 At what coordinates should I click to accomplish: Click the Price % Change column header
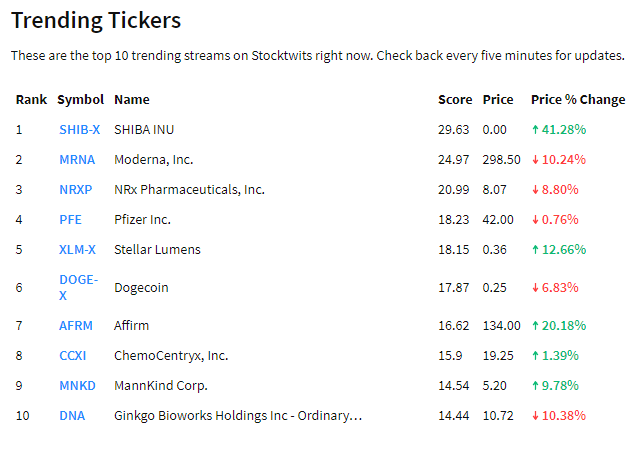(x=578, y=100)
